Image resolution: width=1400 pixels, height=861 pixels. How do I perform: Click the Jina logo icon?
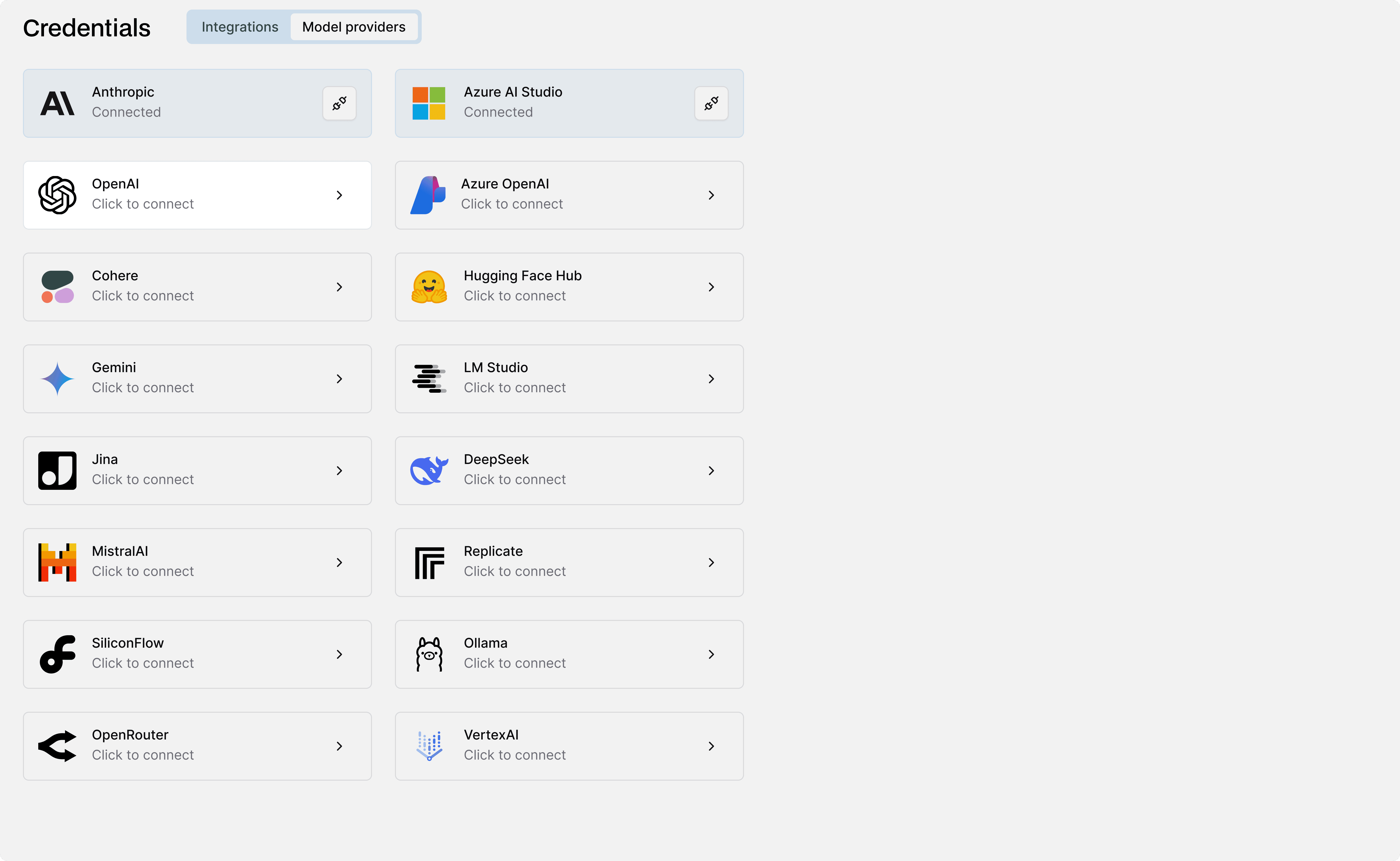pyautogui.click(x=57, y=471)
